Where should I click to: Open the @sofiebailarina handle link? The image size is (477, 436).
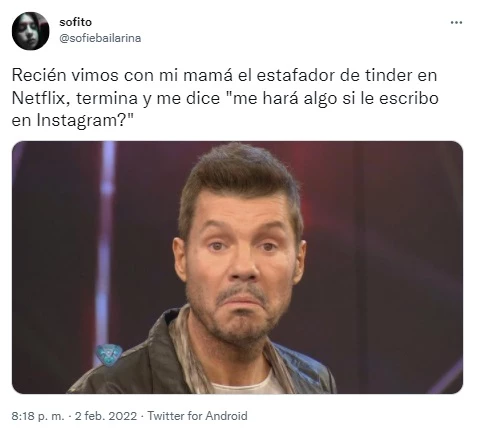100,38
